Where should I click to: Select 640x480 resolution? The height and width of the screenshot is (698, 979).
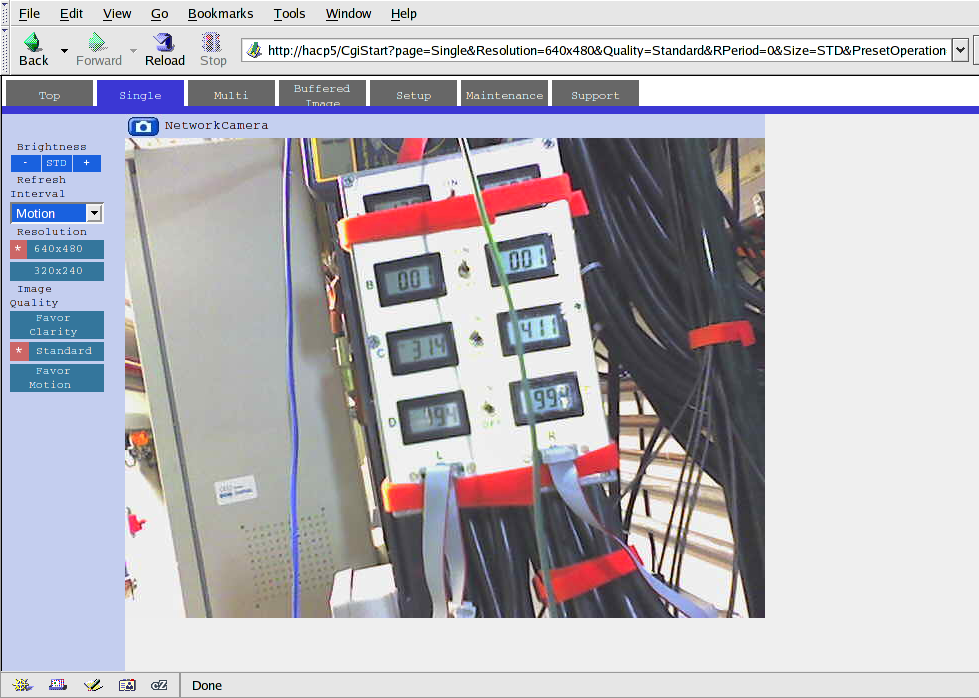point(57,249)
